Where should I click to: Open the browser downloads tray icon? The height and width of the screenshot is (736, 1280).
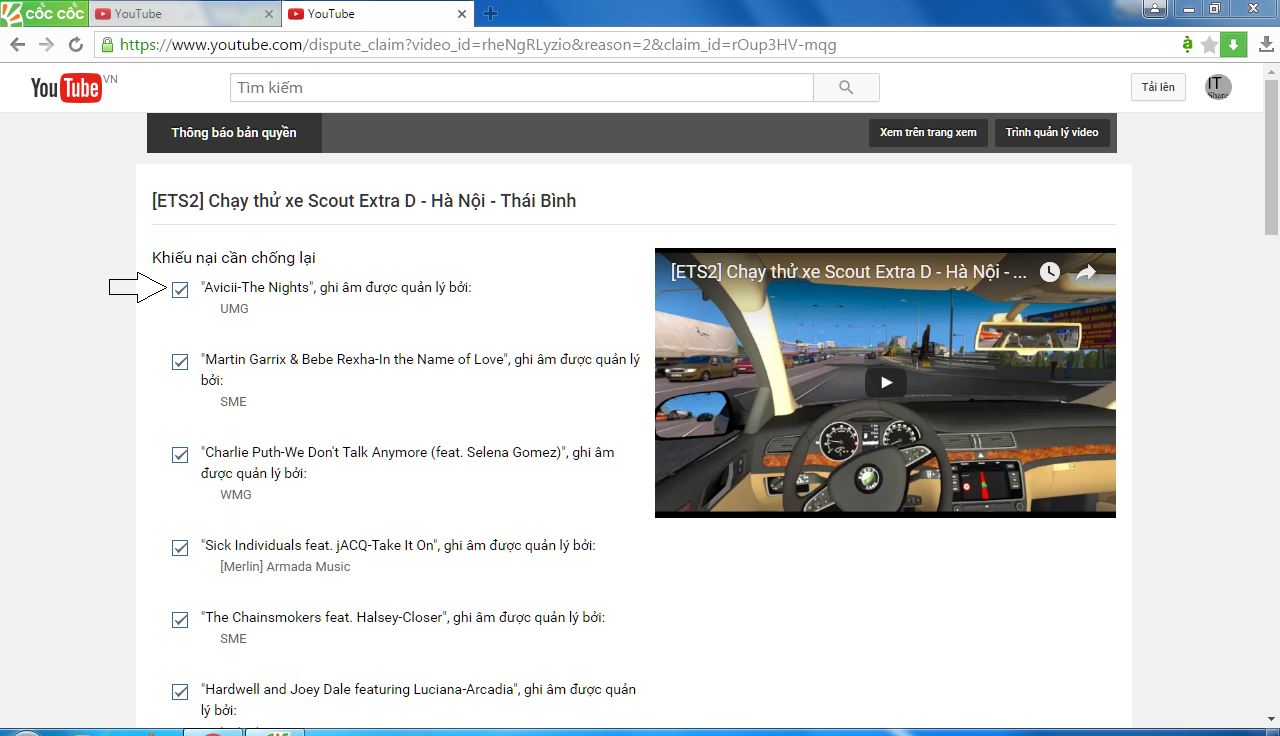pos(1265,44)
